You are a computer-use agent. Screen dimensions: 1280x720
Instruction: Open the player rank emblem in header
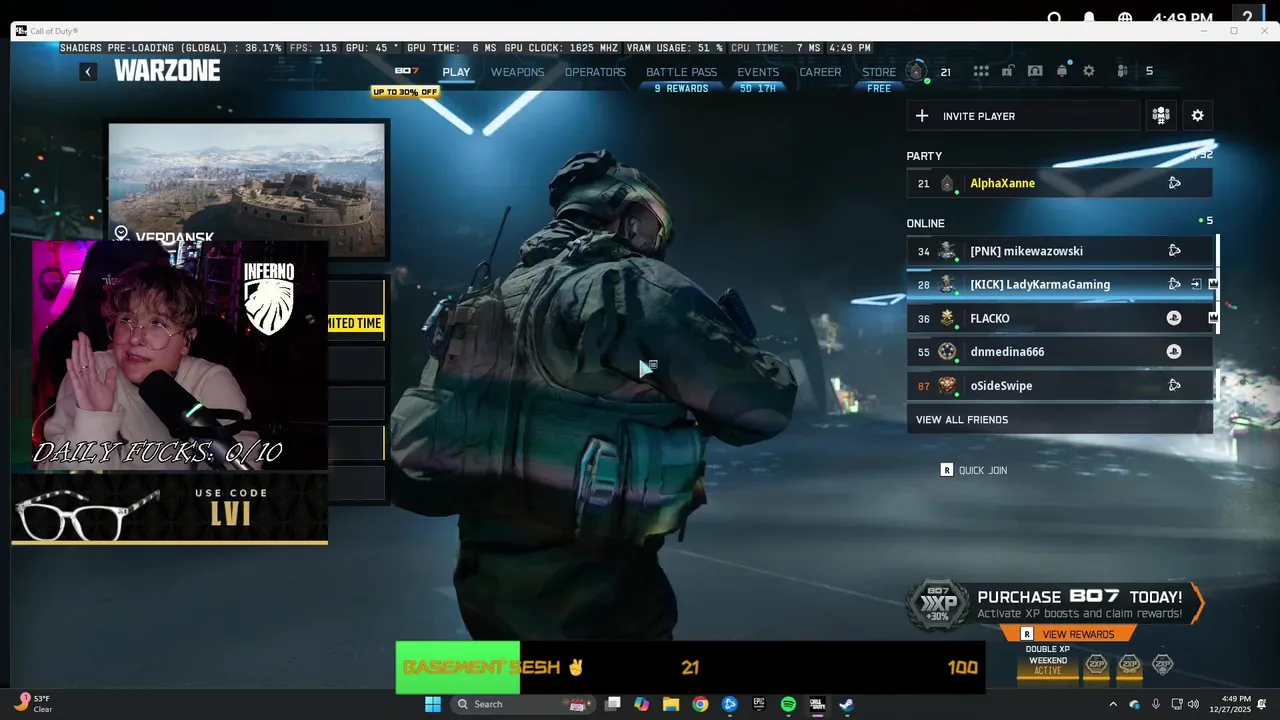916,71
